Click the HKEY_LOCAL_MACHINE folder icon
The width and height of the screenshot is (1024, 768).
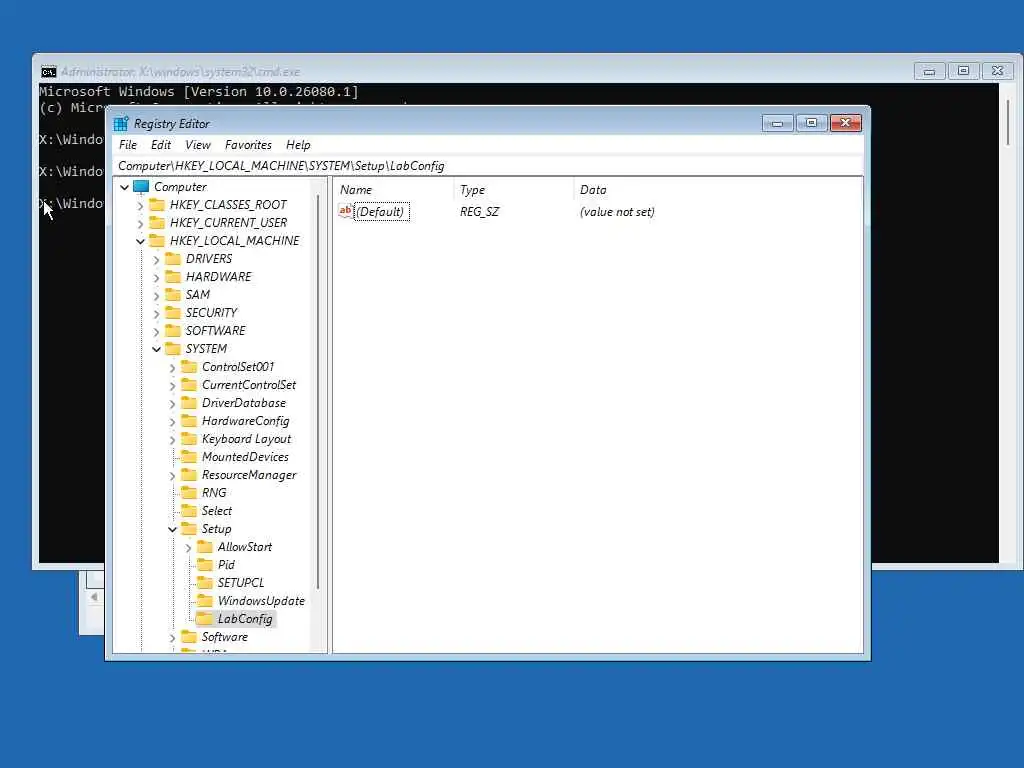coord(157,240)
